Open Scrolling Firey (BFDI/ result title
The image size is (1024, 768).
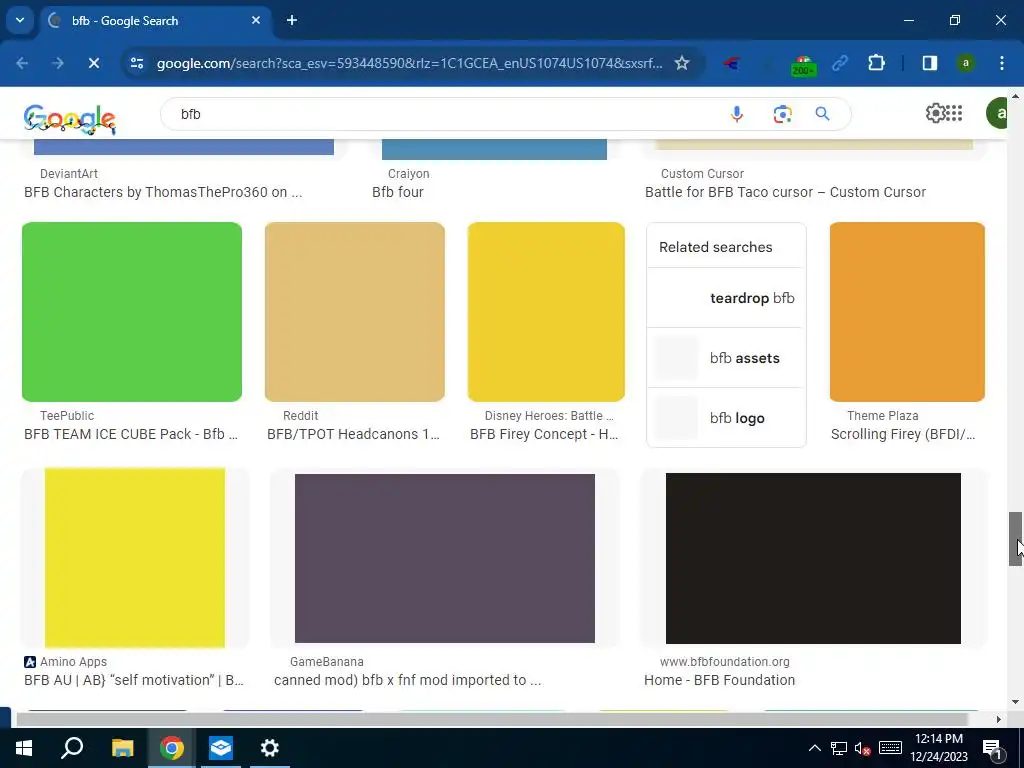[x=903, y=434]
